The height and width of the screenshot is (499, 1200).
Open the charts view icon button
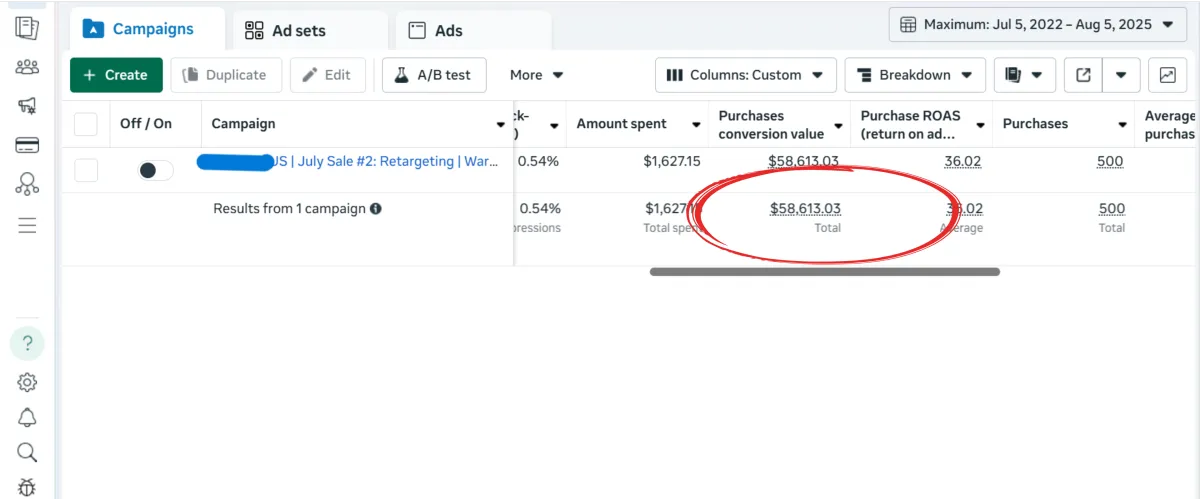[1167, 75]
